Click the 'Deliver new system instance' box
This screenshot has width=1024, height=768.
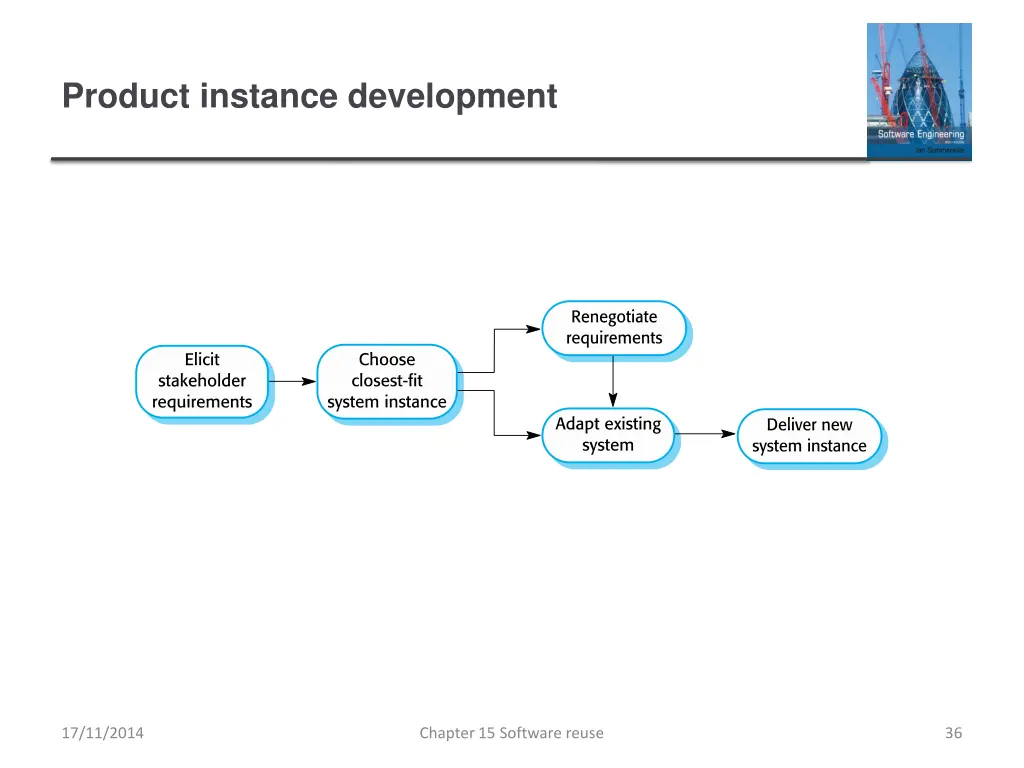click(x=809, y=436)
